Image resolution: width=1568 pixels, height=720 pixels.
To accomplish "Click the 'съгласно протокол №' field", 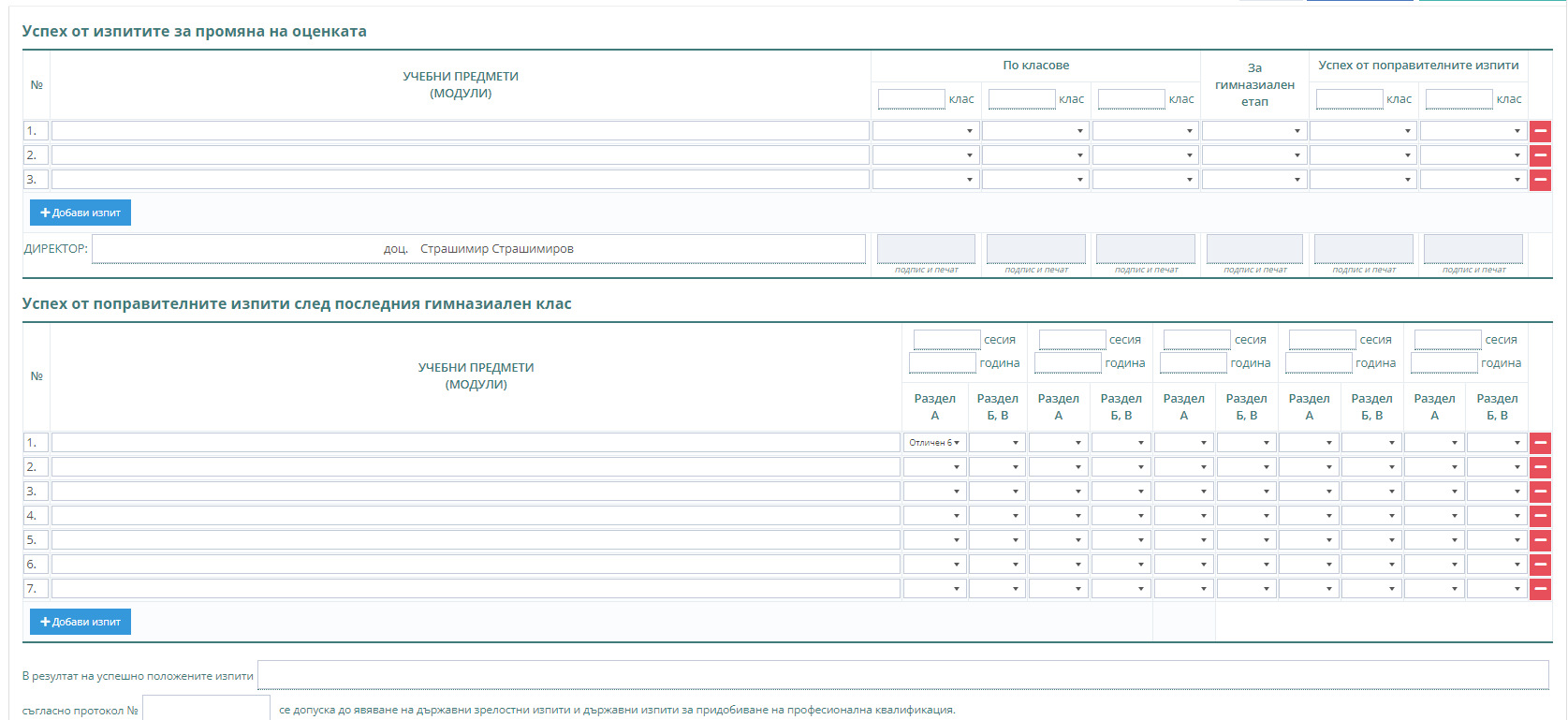I will click(x=206, y=710).
